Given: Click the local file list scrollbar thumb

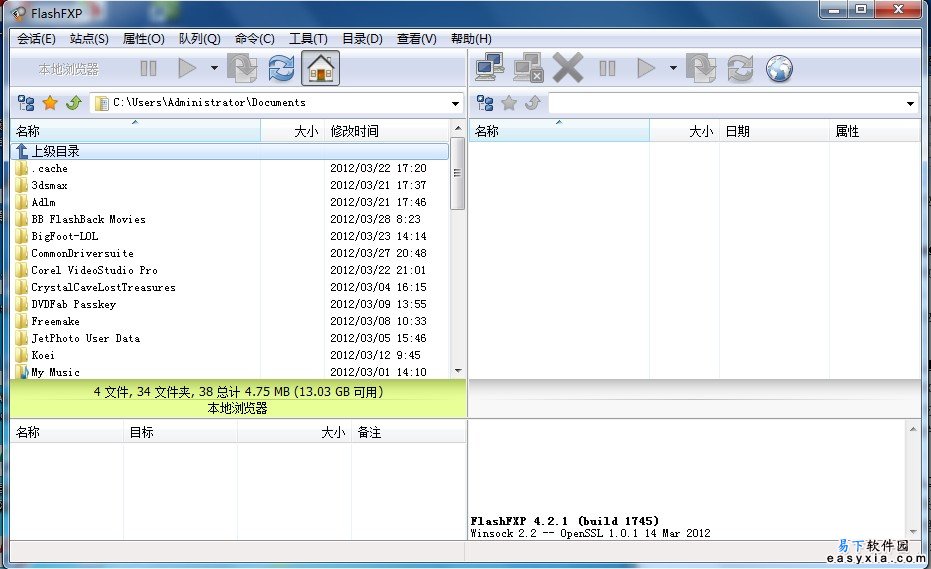Looking at the screenshot, I should point(458,173).
